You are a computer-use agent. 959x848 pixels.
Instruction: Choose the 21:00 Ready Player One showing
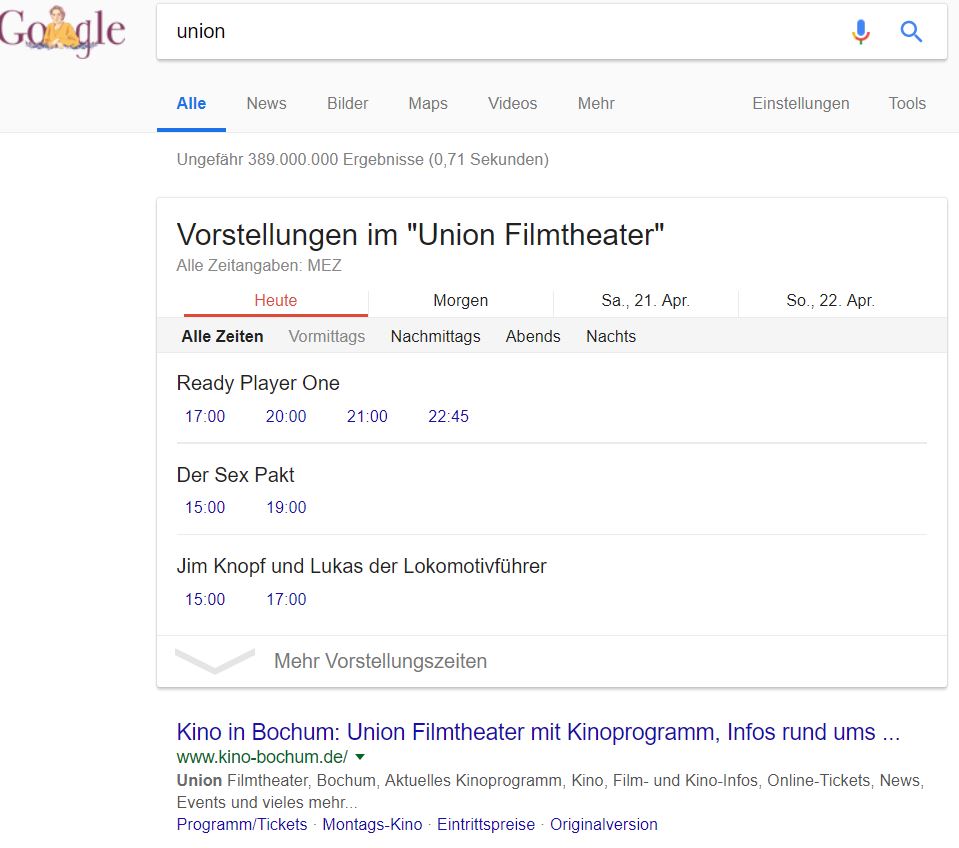click(367, 416)
